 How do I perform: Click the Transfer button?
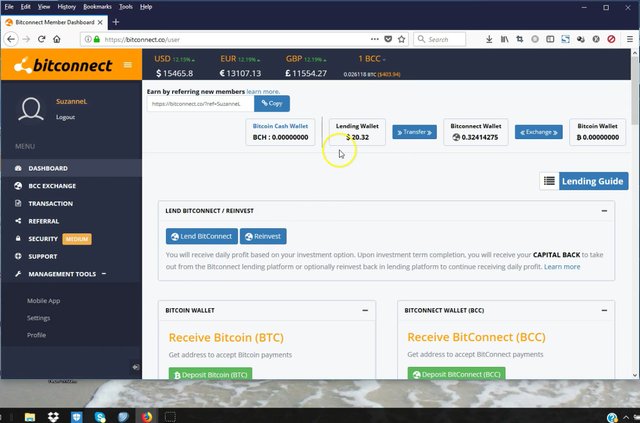pos(414,132)
